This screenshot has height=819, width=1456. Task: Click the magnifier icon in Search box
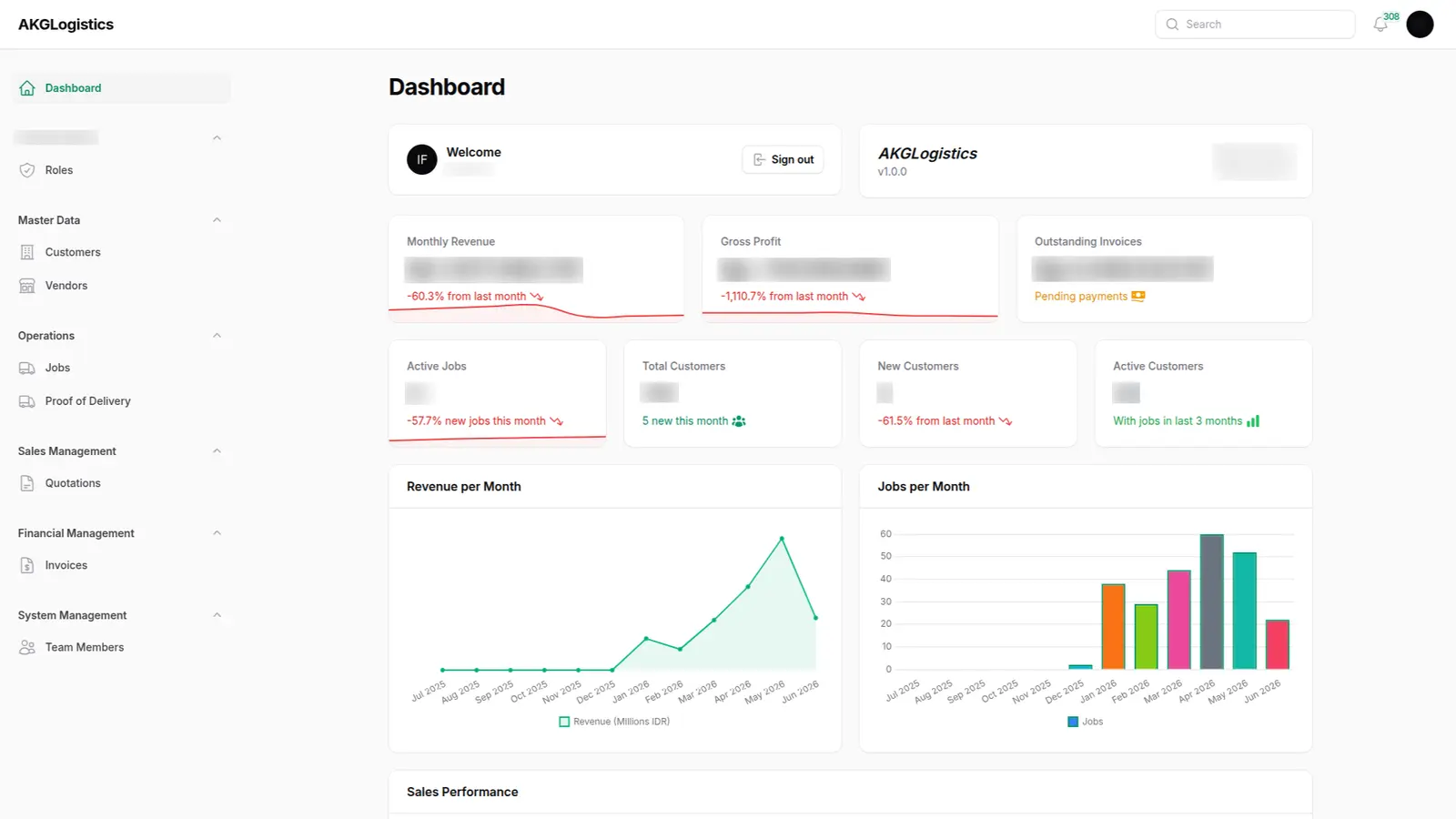tap(1172, 25)
